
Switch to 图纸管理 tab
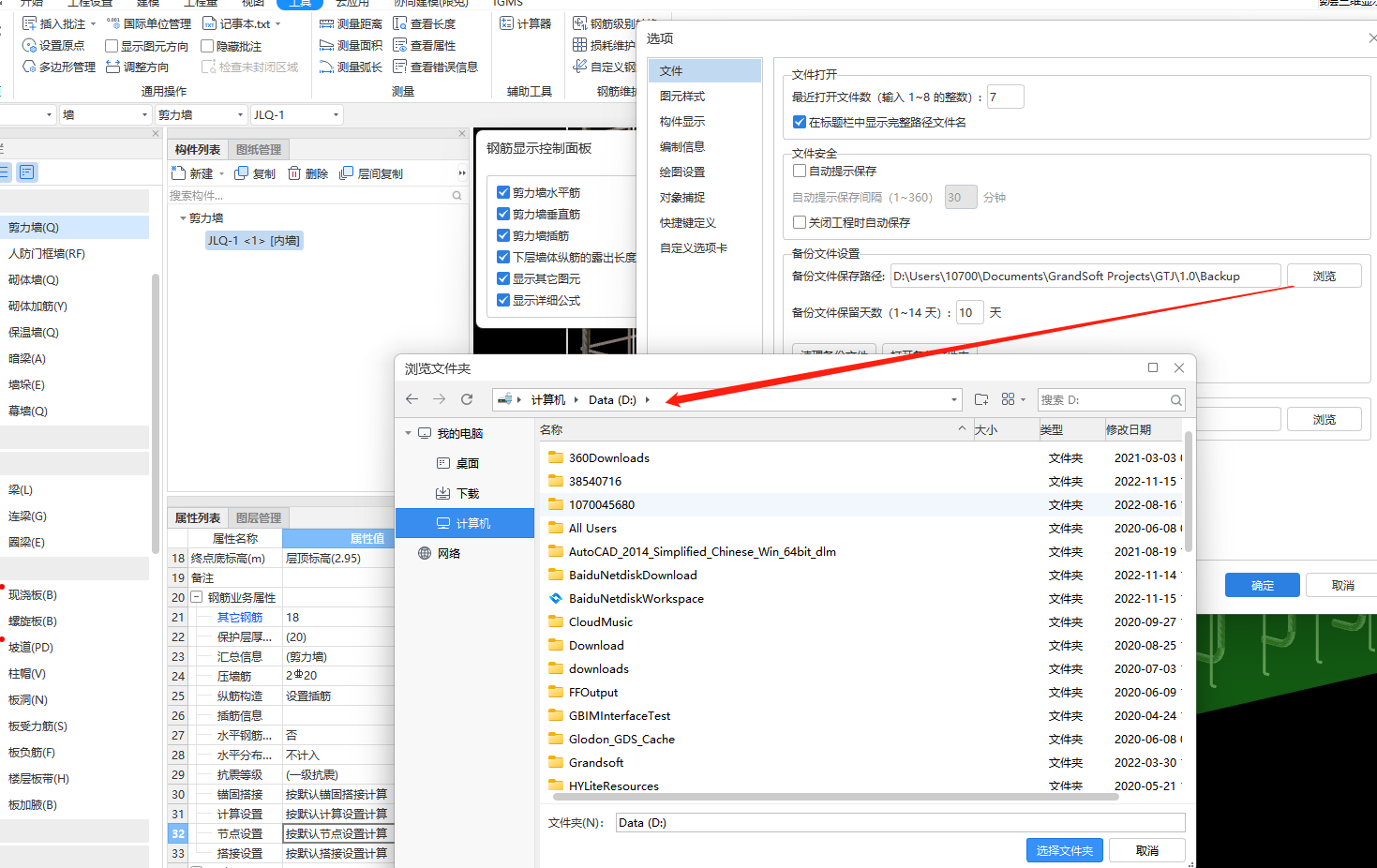click(259, 150)
